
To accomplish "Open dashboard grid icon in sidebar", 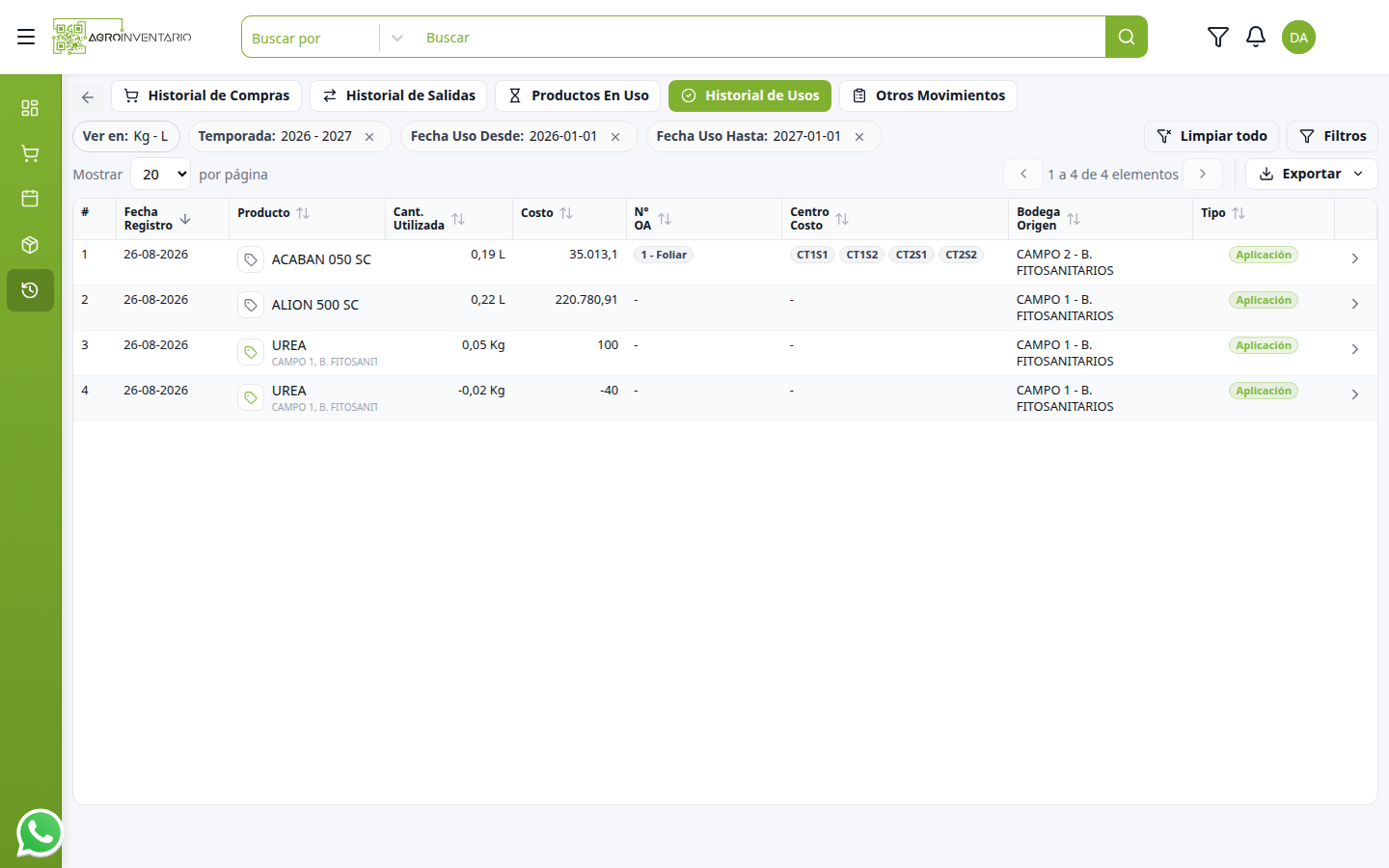I will tap(30, 108).
